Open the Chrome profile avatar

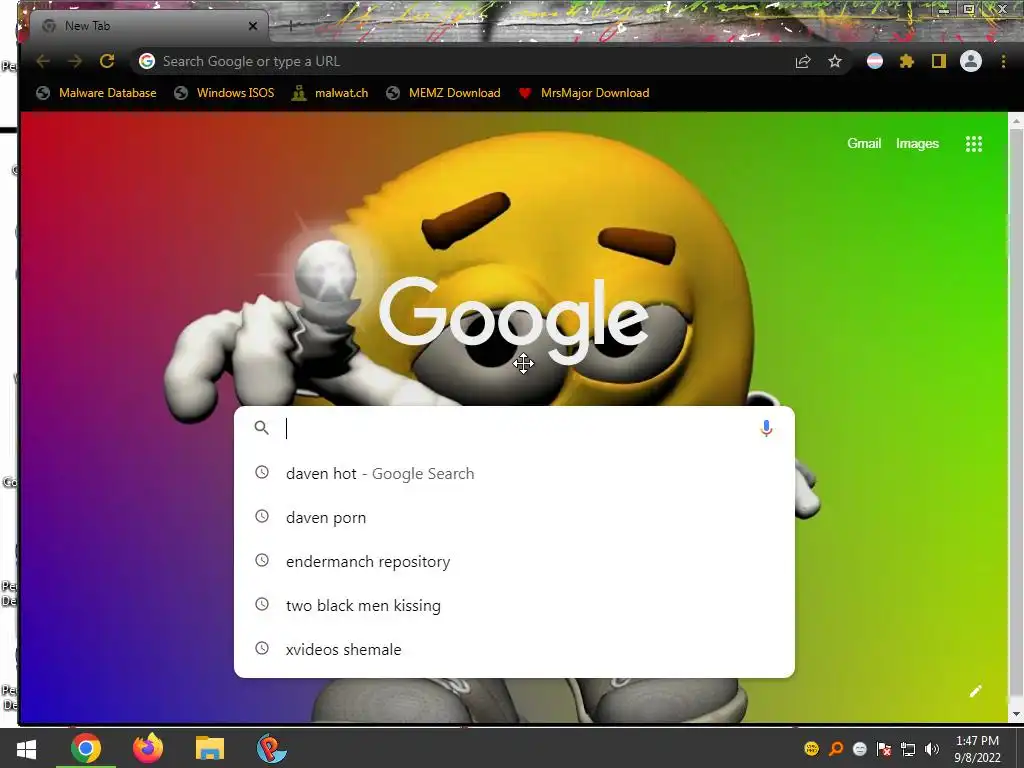pyautogui.click(x=970, y=61)
